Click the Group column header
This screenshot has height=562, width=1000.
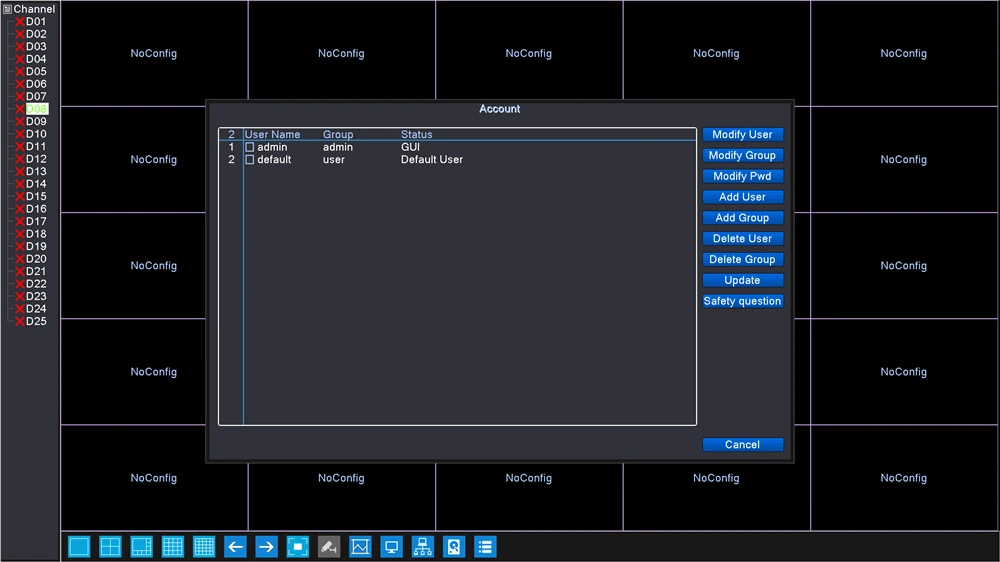click(x=338, y=135)
